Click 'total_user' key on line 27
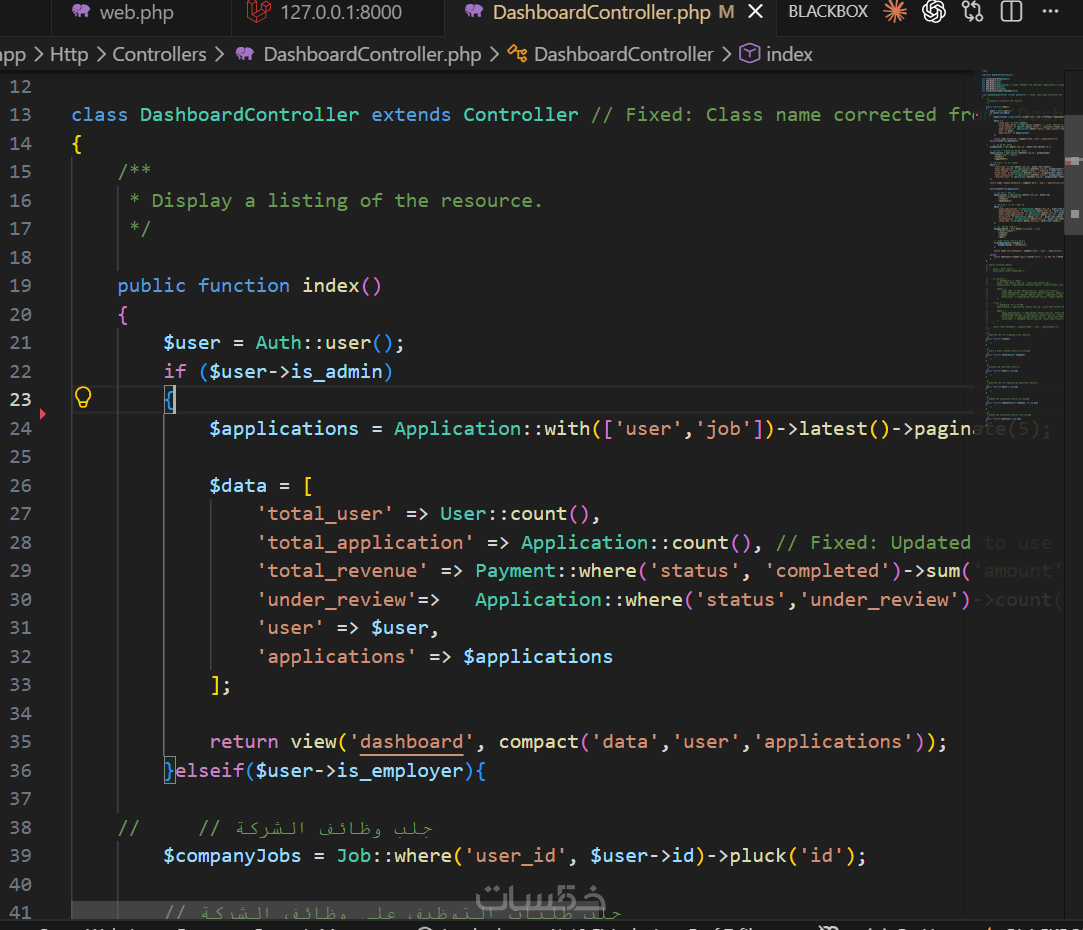 pyautogui.click(x=325, y=514)
